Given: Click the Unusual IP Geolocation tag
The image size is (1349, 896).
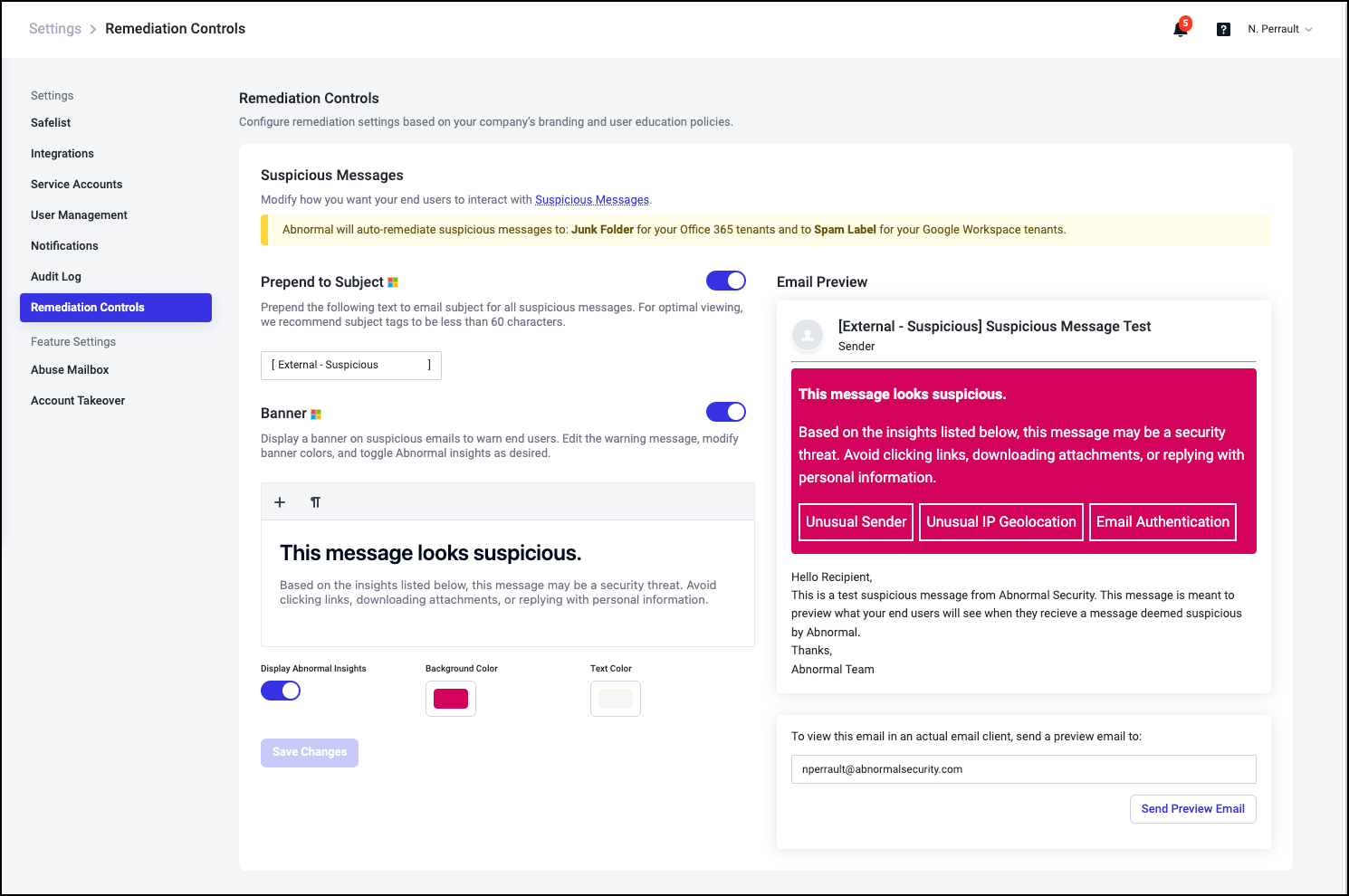Looking at the screenshot, I should [1000, 522].
